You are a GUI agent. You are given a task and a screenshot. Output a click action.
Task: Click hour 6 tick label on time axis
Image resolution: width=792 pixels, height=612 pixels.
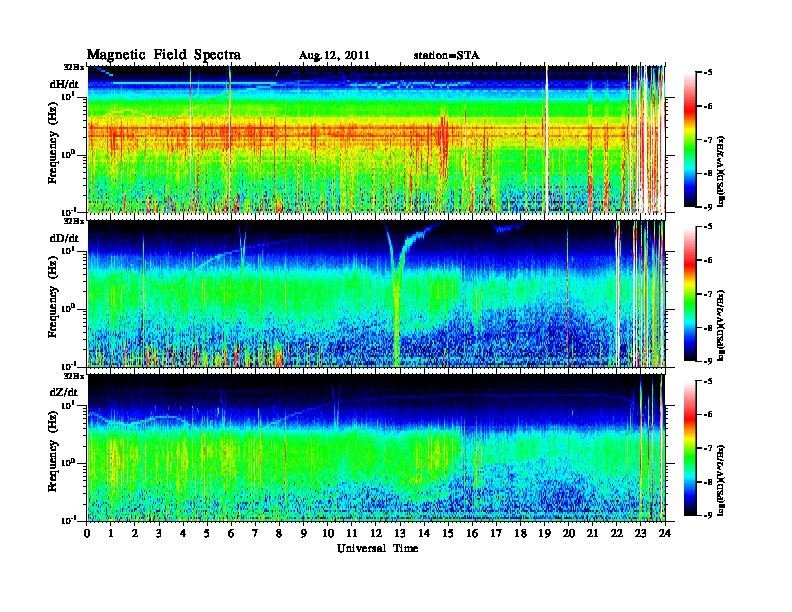(x=231, y=533)
